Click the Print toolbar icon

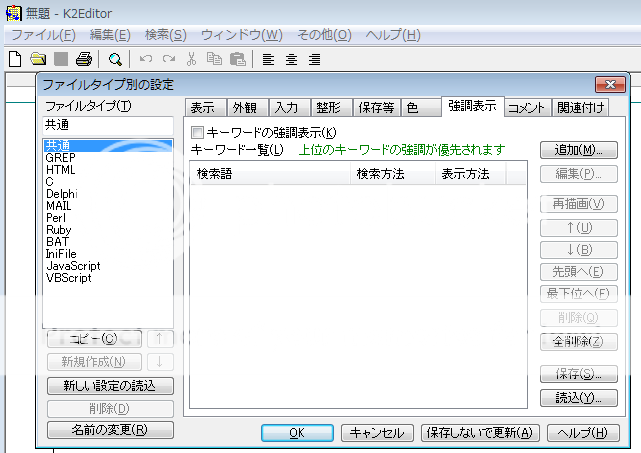pos(84,59)
